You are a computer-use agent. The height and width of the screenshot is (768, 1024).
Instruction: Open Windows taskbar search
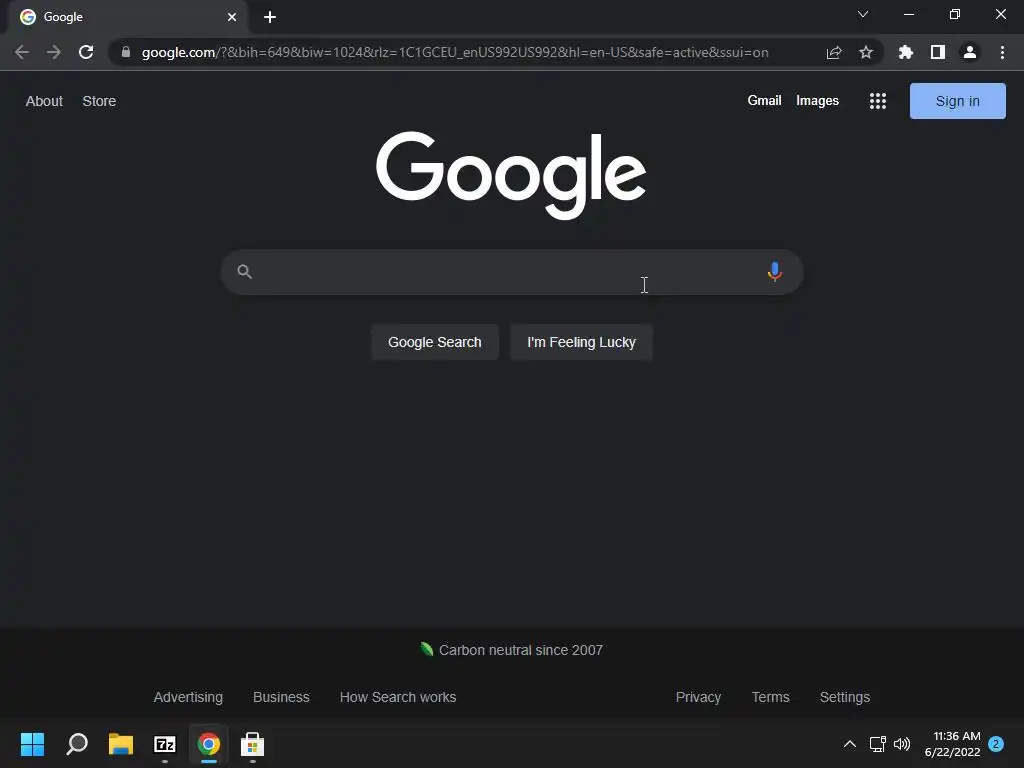[x=77, y=744]
